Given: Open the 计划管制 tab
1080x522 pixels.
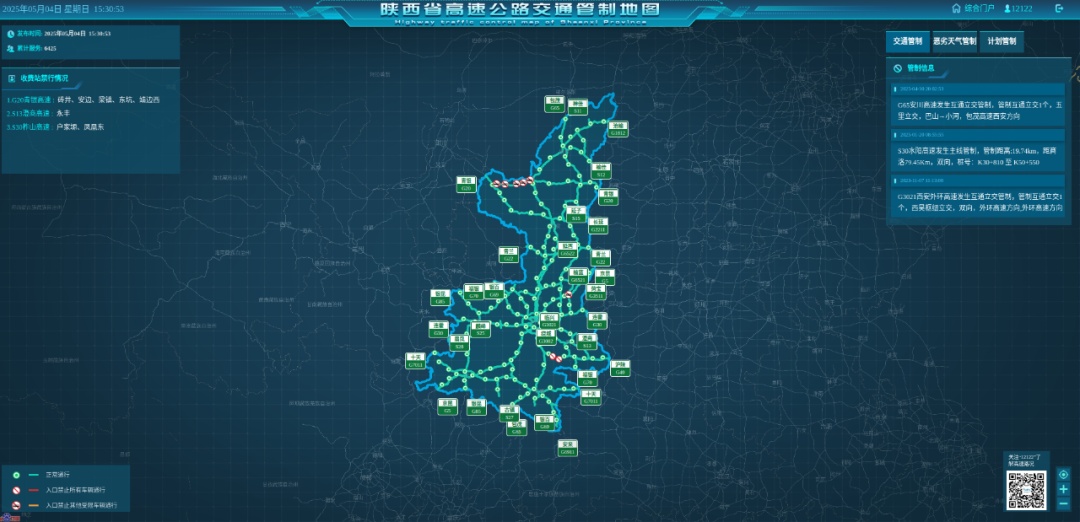Looking at the screenshot, I should [1001, 42].
